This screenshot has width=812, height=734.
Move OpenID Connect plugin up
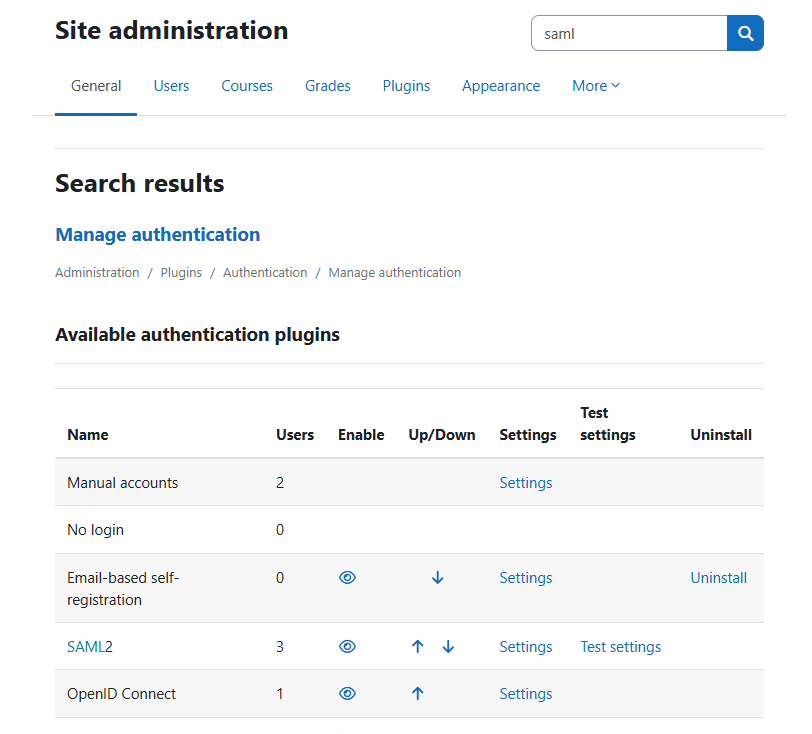(418, 694)
